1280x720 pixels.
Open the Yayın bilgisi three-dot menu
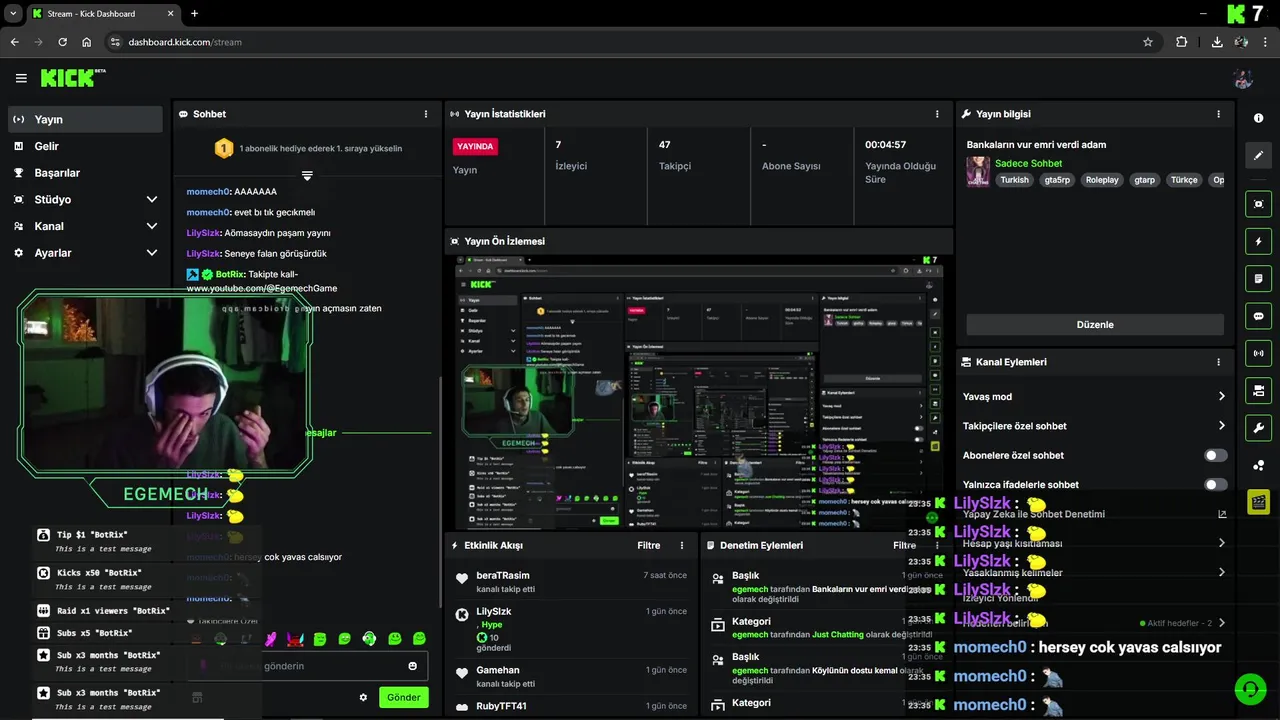click(1218, 114)
